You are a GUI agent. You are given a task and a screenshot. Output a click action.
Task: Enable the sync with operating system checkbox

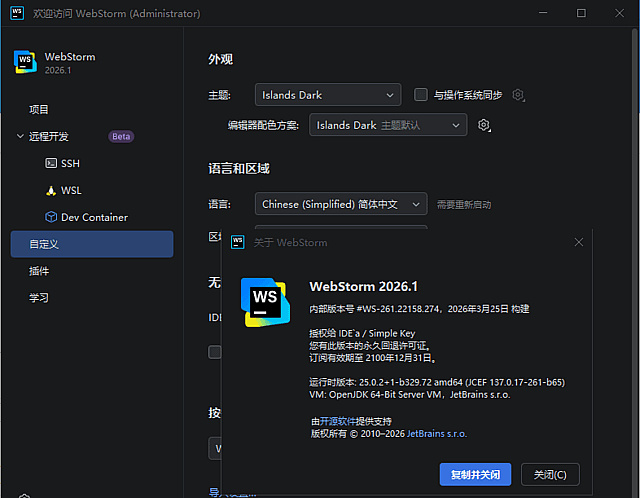[x=421, y=95]
